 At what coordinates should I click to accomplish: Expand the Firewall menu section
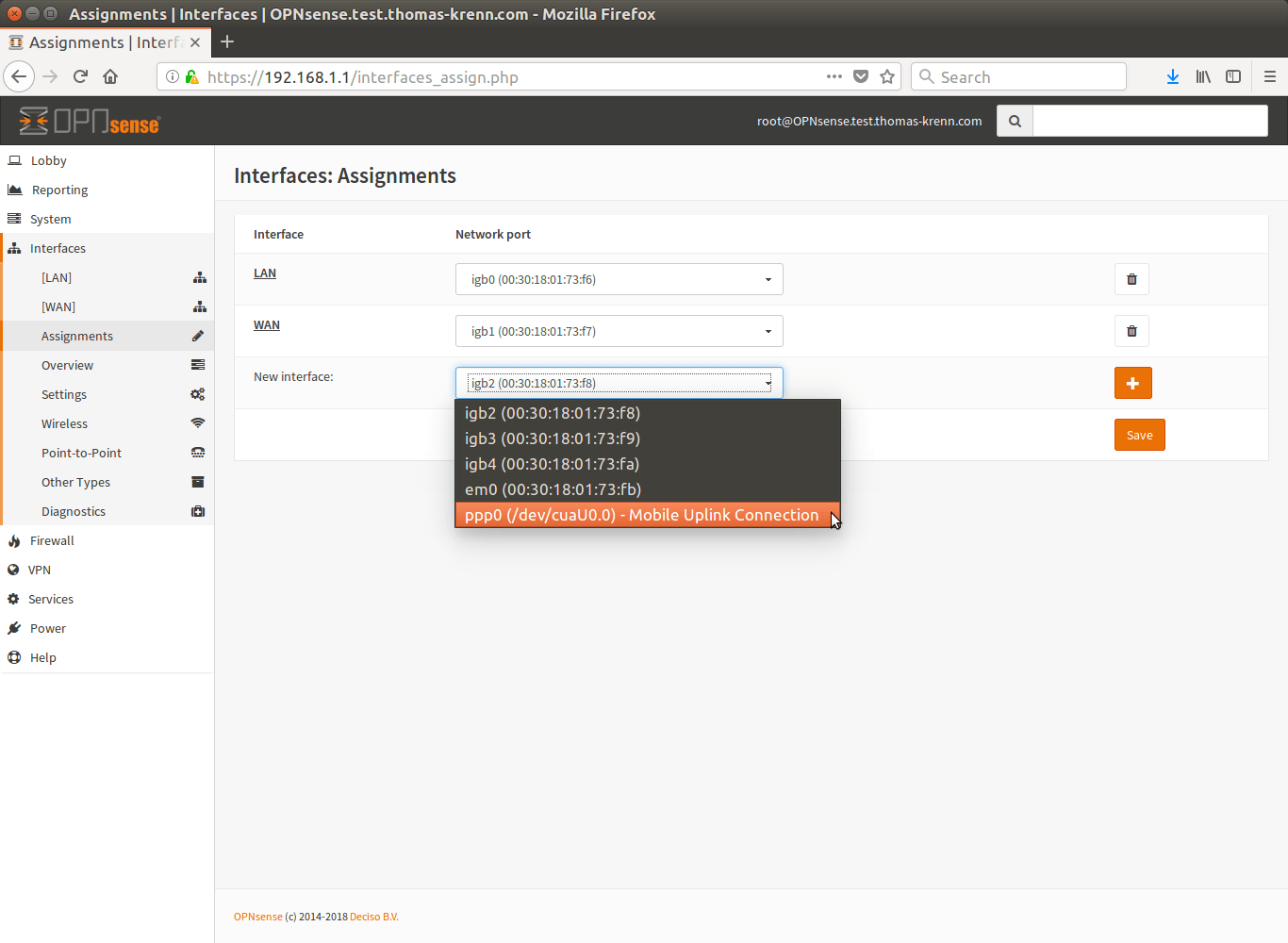pyautogui.click(x=52, y=540)
